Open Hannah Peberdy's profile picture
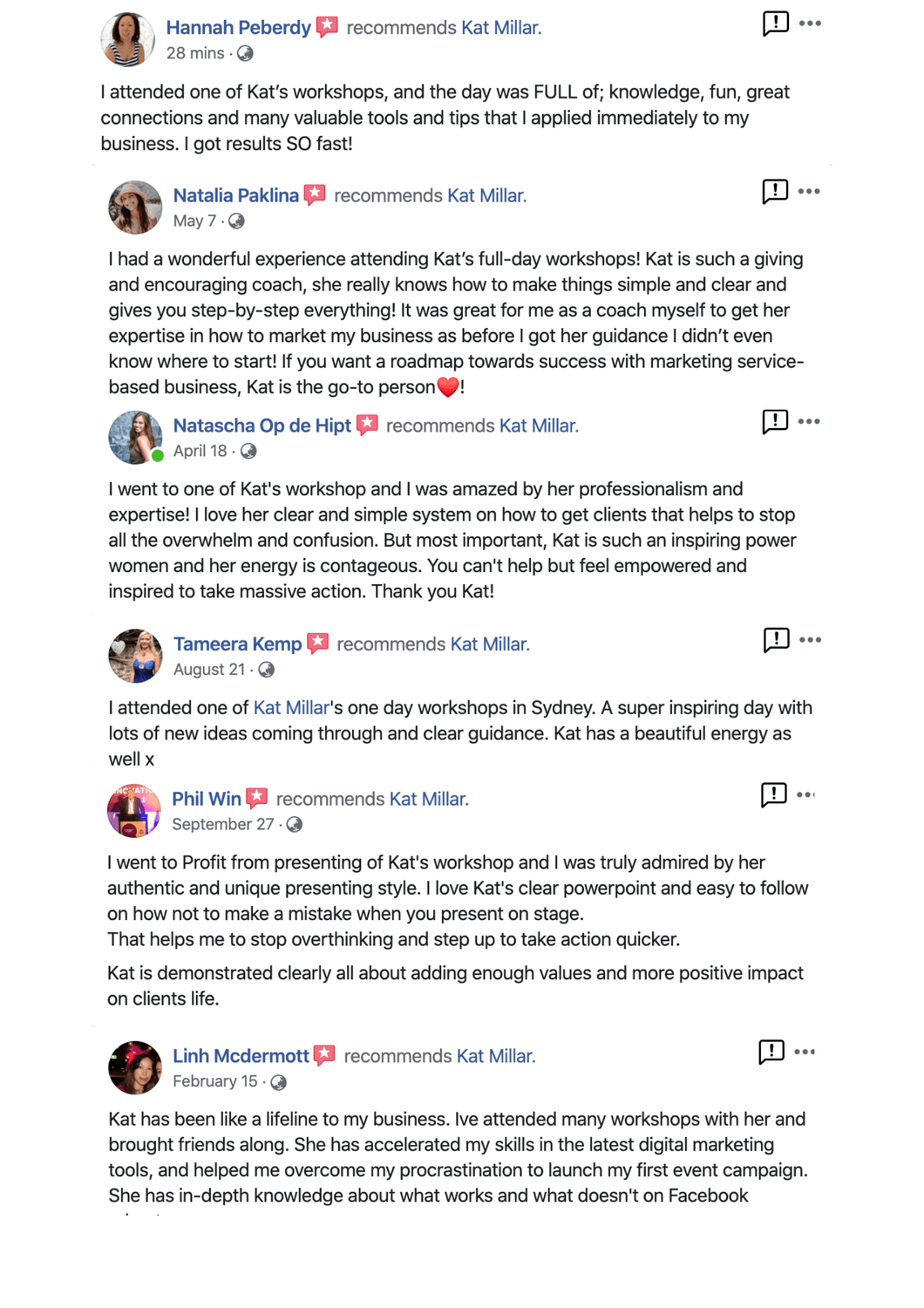The width and height of the screenshot is (924, 1308). tap(127, 39)
